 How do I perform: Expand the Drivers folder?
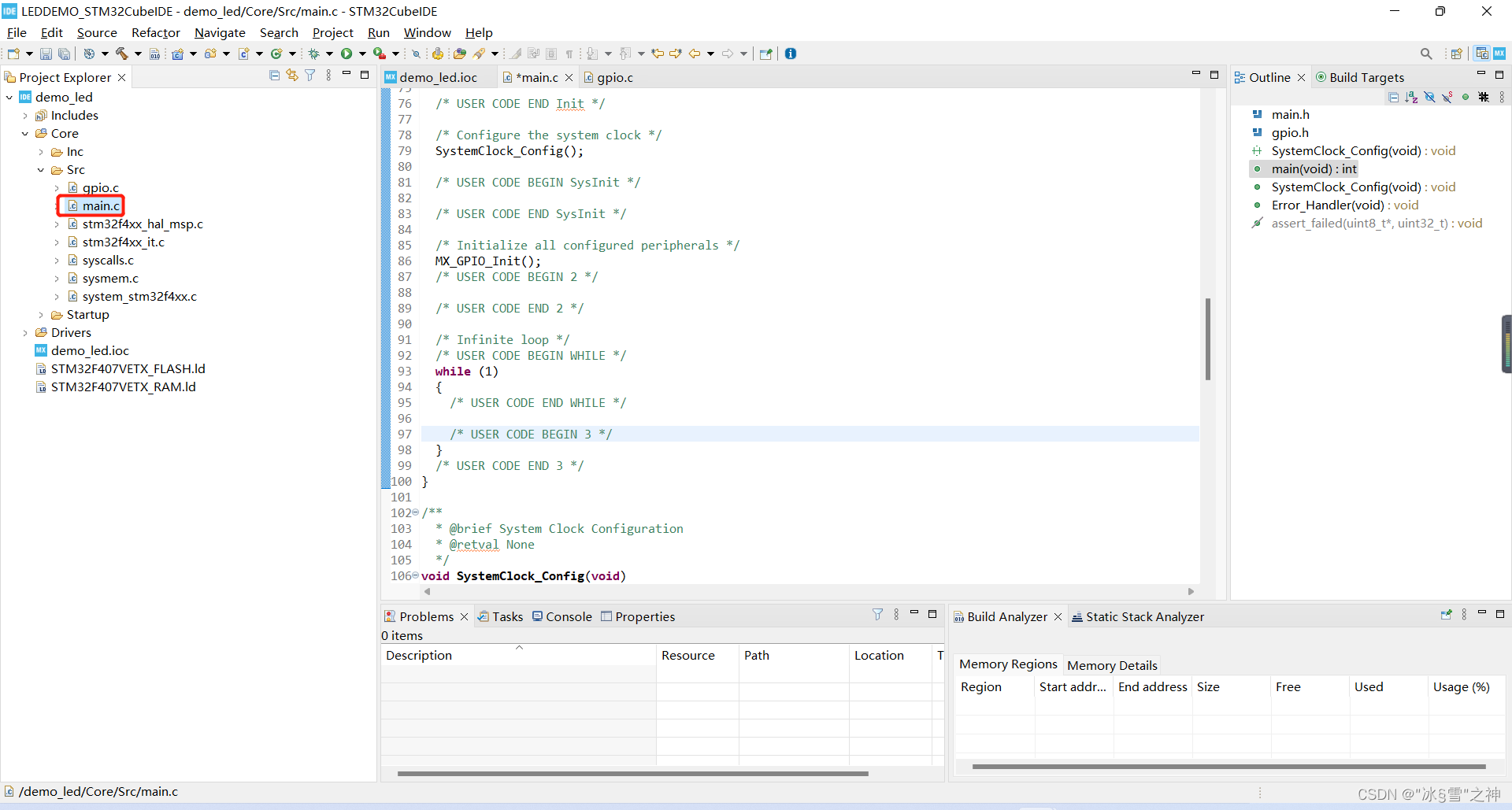tap(25, 332)
